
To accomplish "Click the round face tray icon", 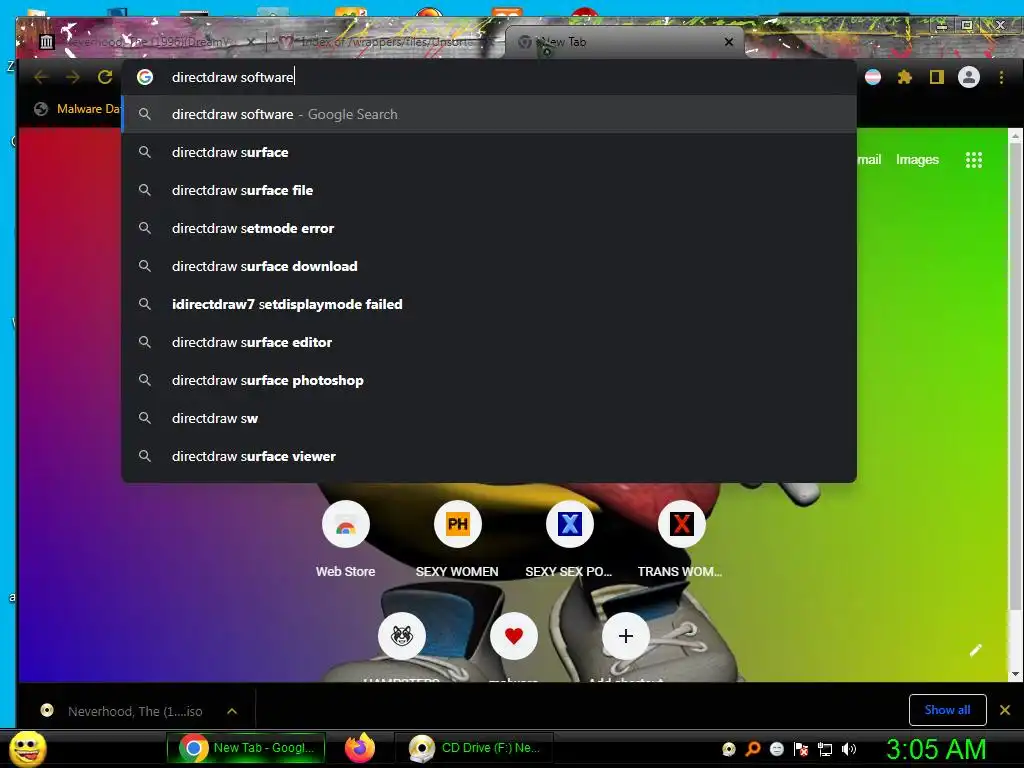I will (x=776, y=749).
